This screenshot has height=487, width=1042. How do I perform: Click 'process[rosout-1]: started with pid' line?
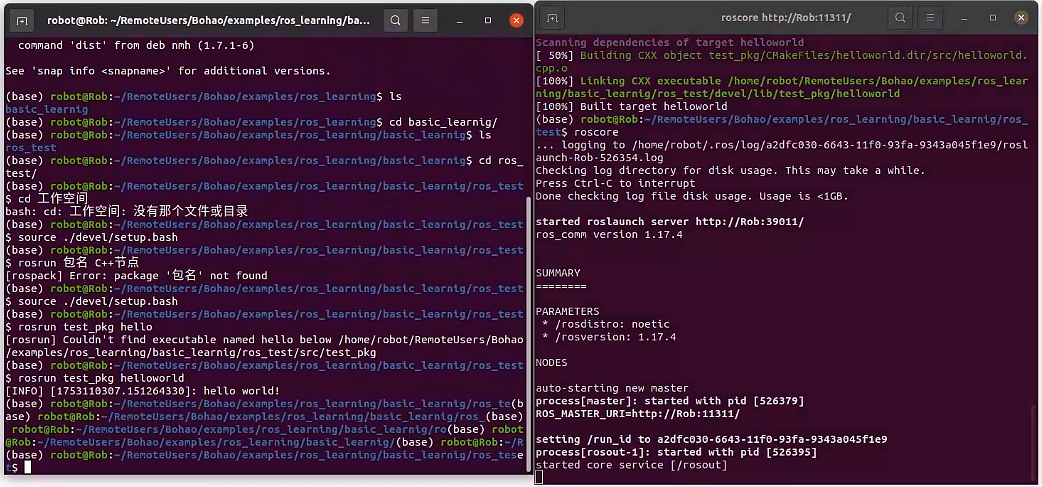(677, 452)
